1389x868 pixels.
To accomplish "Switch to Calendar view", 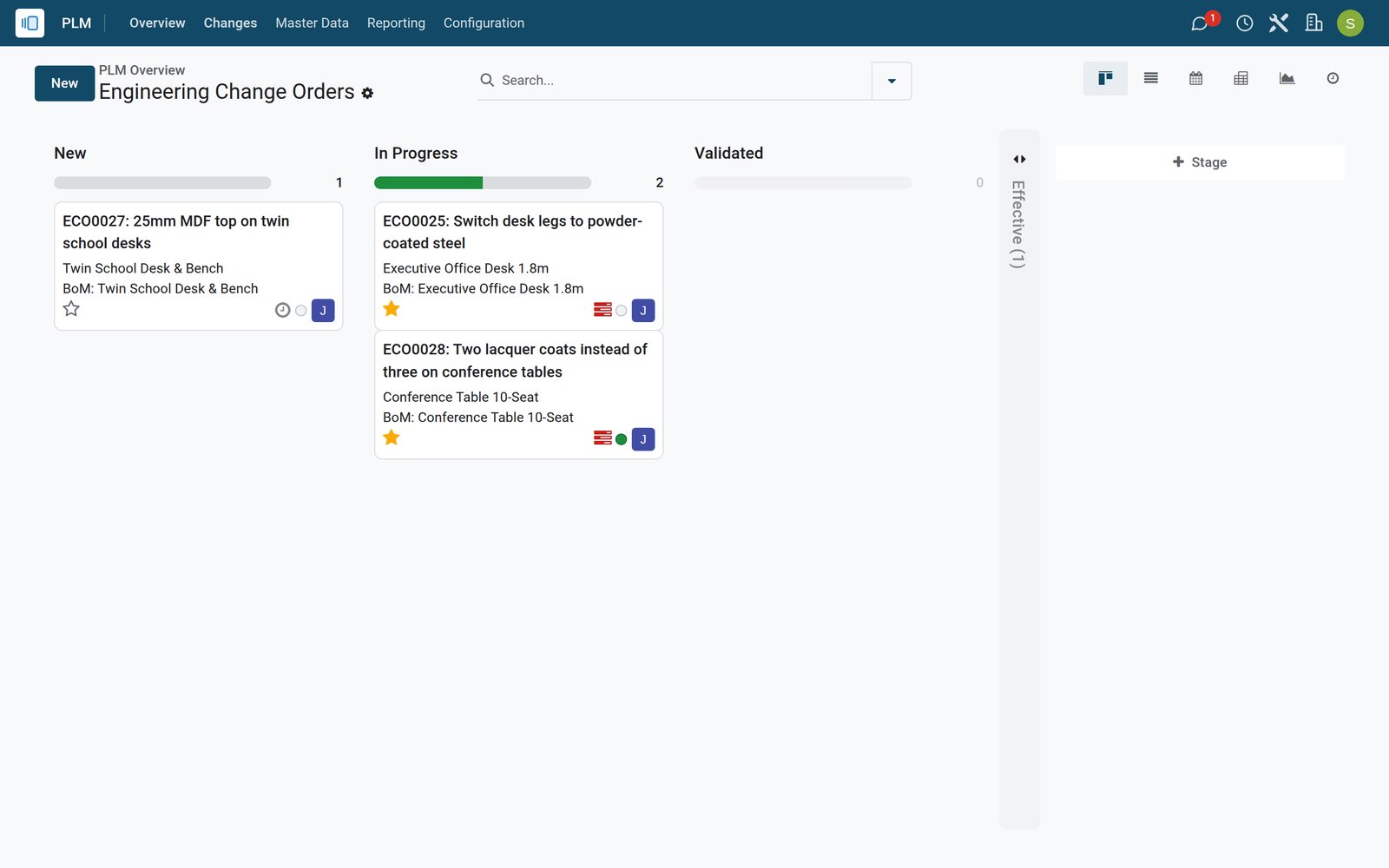I will [x=1196, y=78].
